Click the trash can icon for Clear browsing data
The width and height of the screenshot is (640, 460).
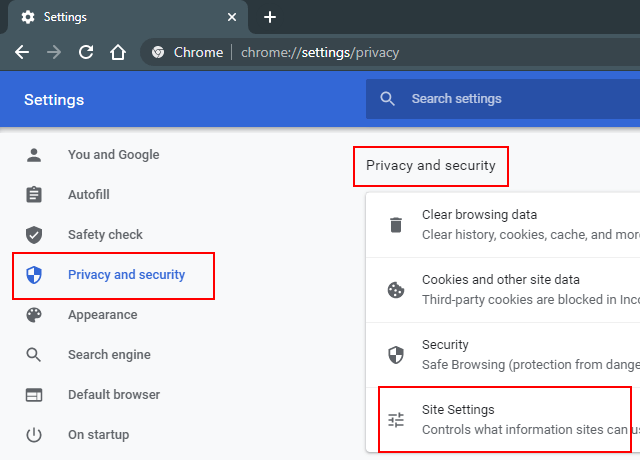coord(396,225)
